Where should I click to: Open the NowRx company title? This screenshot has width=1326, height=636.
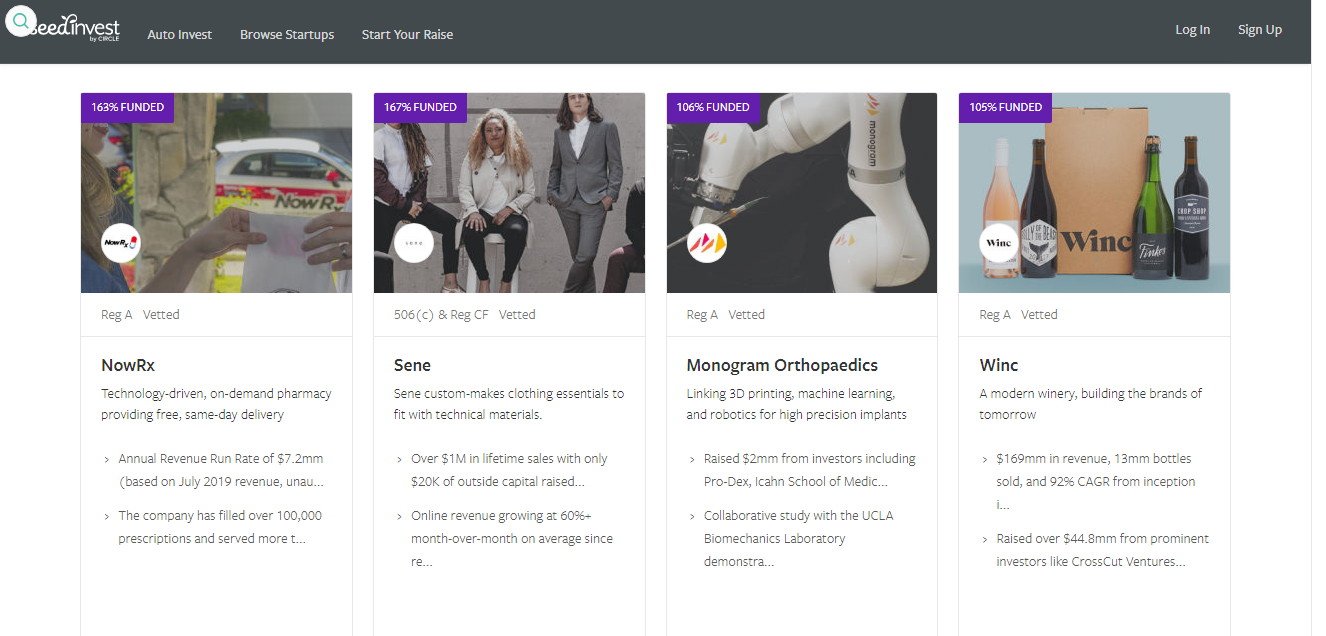(128, 365)
